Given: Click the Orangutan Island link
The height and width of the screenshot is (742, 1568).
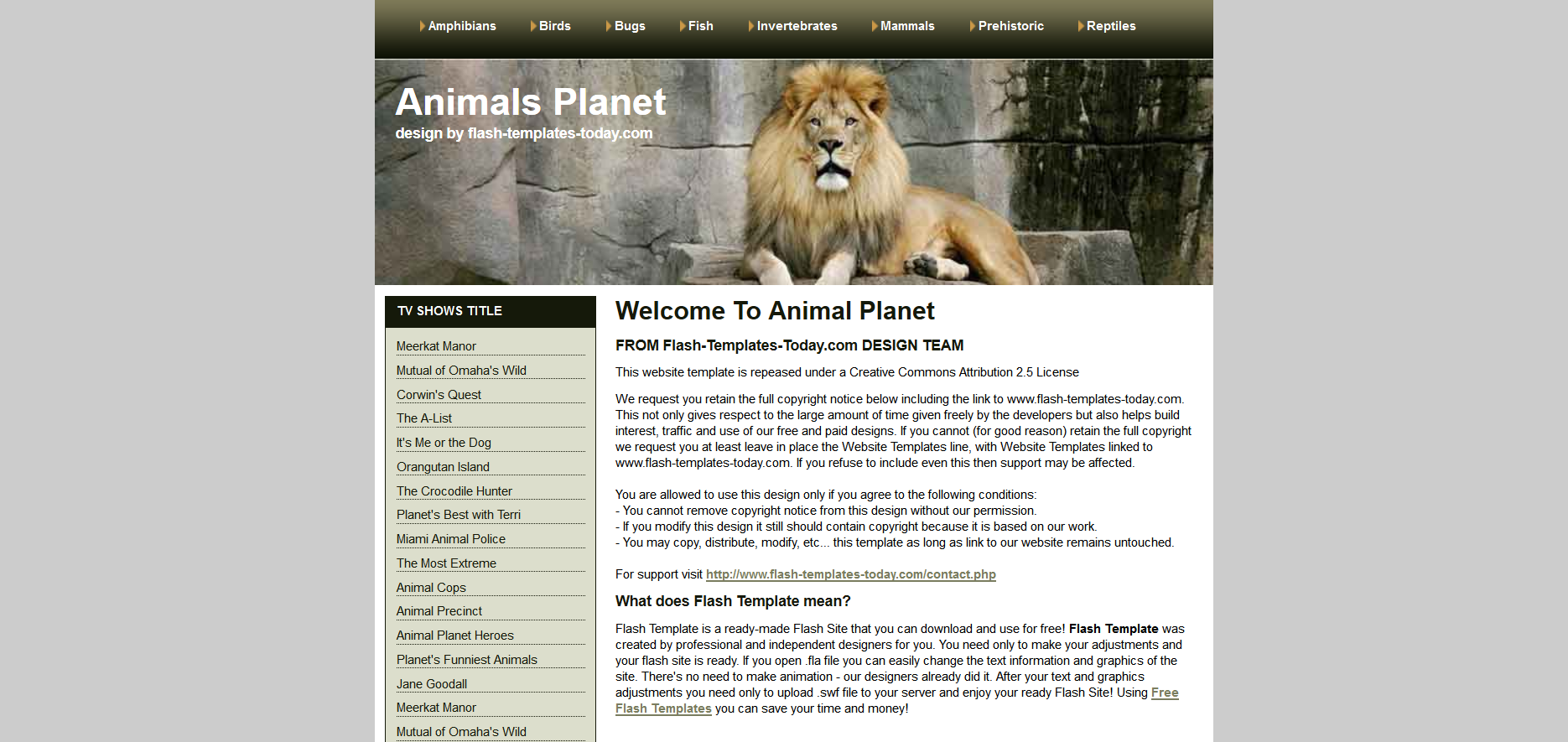Looking at the screenshot, I should tap(443, 467).
